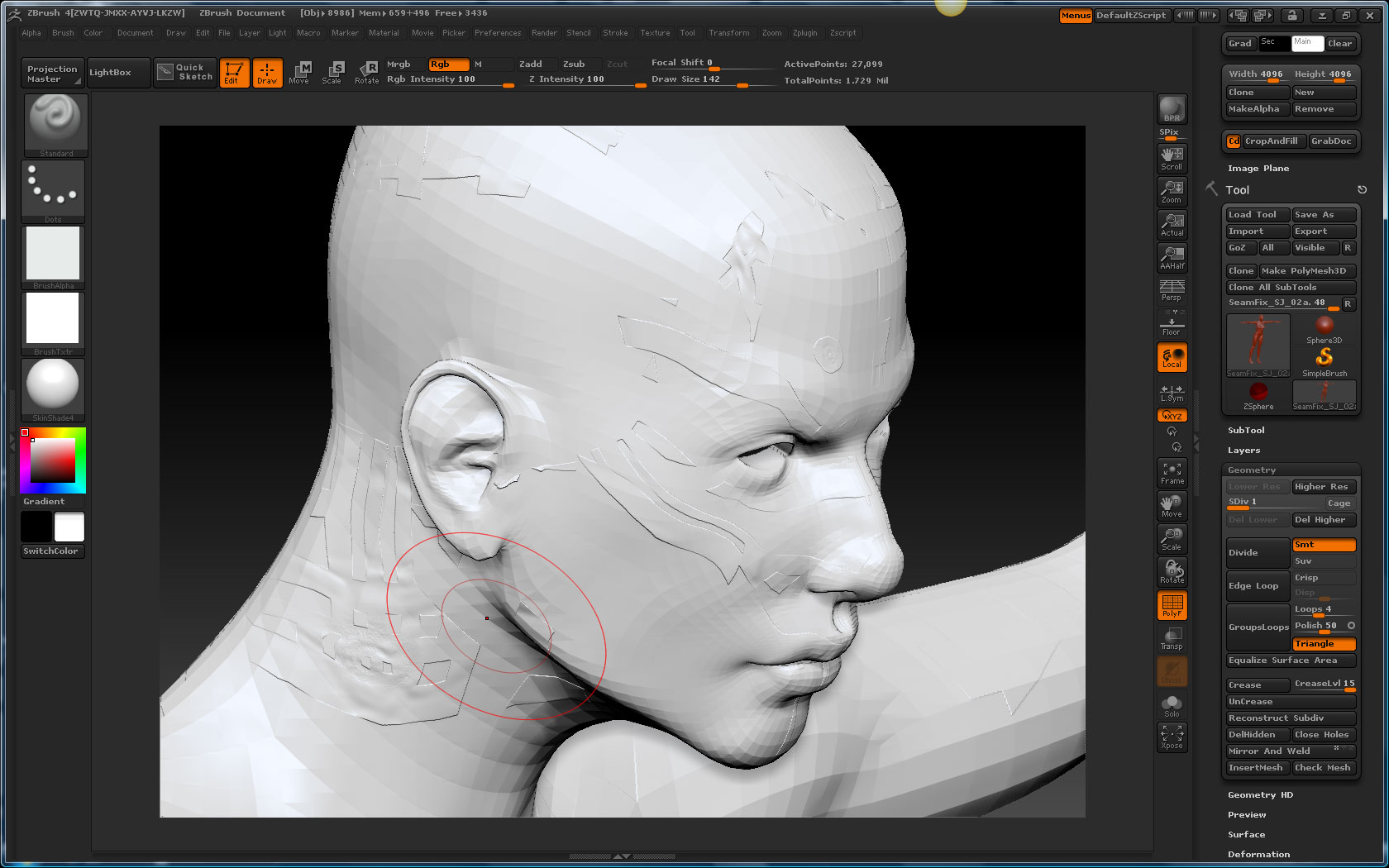Click the color picker gradient square
This screenshot has width=1389, height=868.
point(53,460)
